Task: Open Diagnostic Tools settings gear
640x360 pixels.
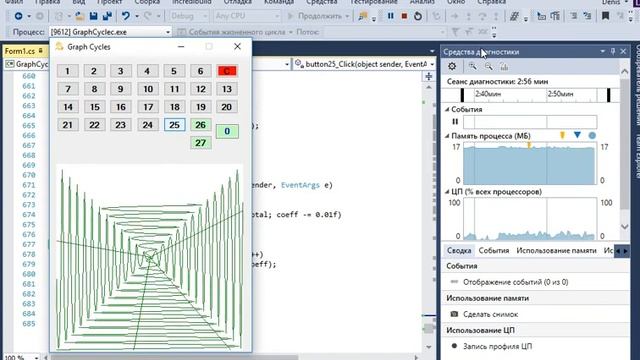Action: click(x=452, y=66)
